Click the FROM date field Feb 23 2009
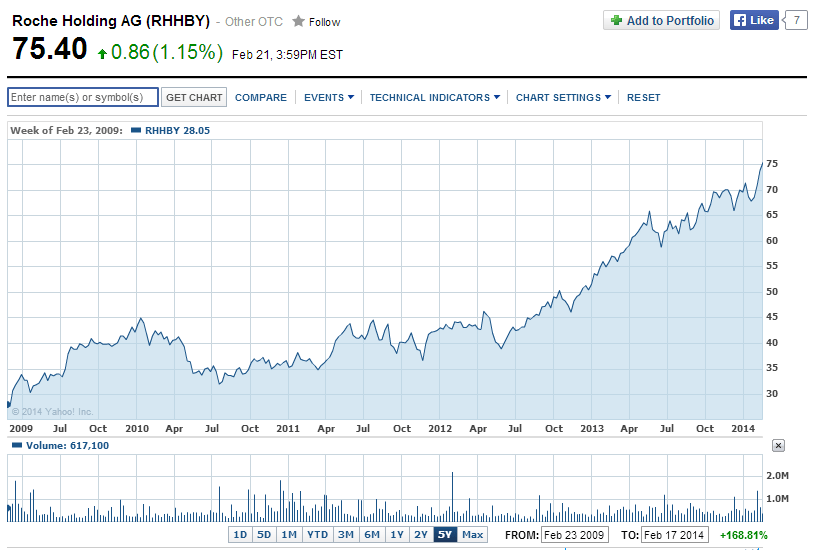The width and height of the screenshot is (822, 550). pos(575,535)
